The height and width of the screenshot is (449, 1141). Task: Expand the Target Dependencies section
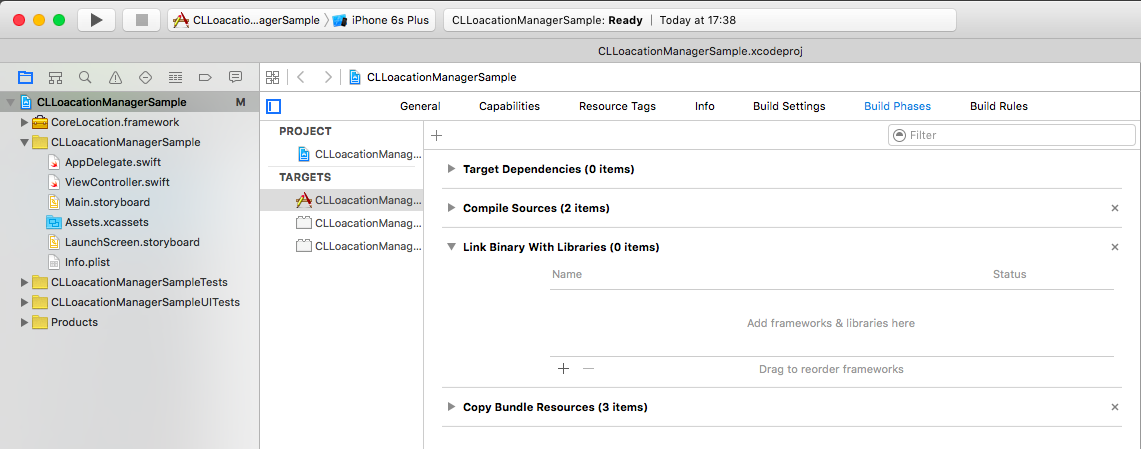[x=452, y=169]
